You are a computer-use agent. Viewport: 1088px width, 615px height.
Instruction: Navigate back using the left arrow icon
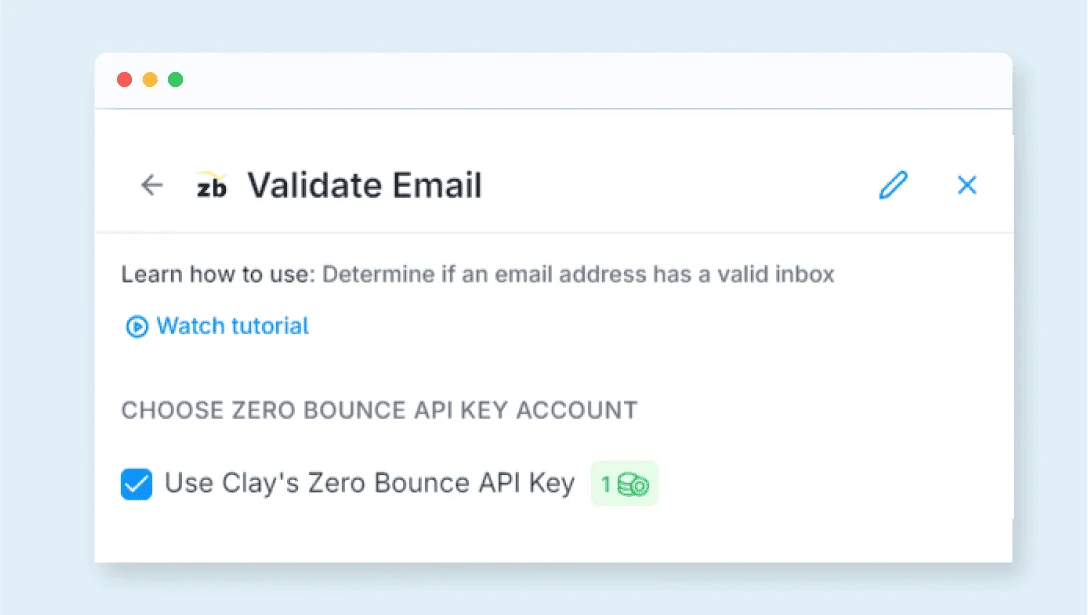point(151,185)
